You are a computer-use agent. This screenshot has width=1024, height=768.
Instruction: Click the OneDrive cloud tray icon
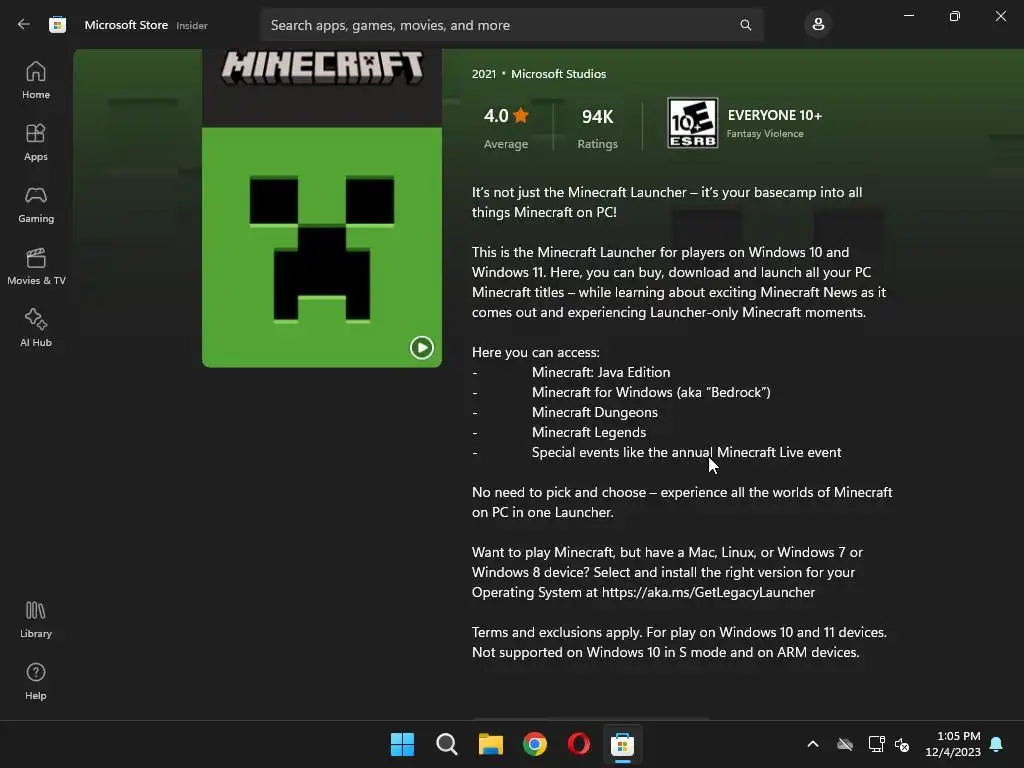click(845, 744)
